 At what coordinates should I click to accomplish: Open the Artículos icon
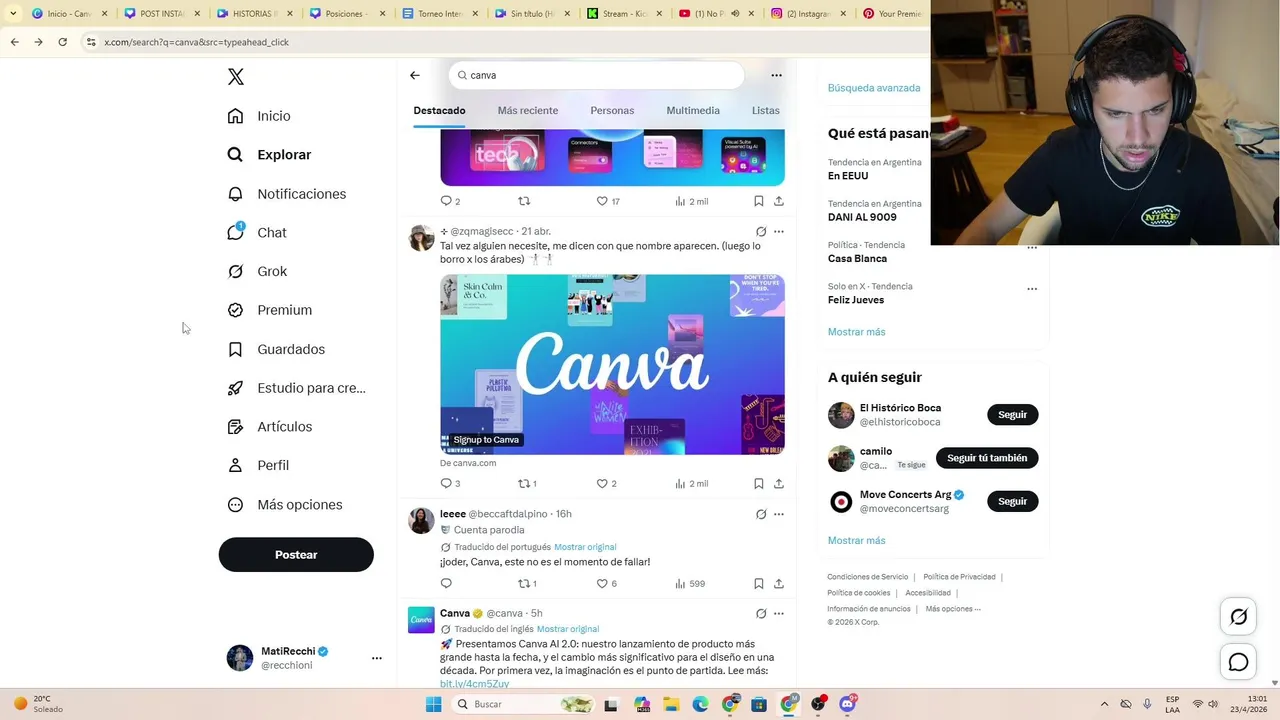click(235, 427)
